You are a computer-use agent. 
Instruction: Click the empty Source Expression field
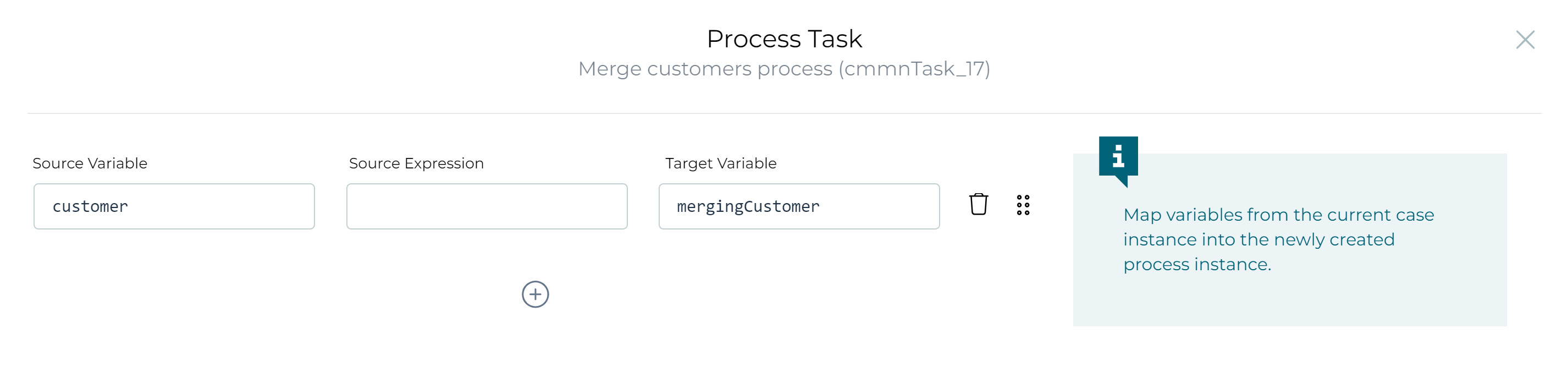coord(487,206)
